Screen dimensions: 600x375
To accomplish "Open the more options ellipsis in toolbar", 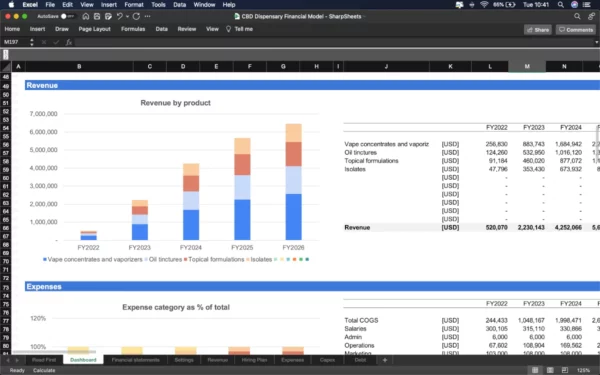I will pyautogui.click(x=148, y=16).
